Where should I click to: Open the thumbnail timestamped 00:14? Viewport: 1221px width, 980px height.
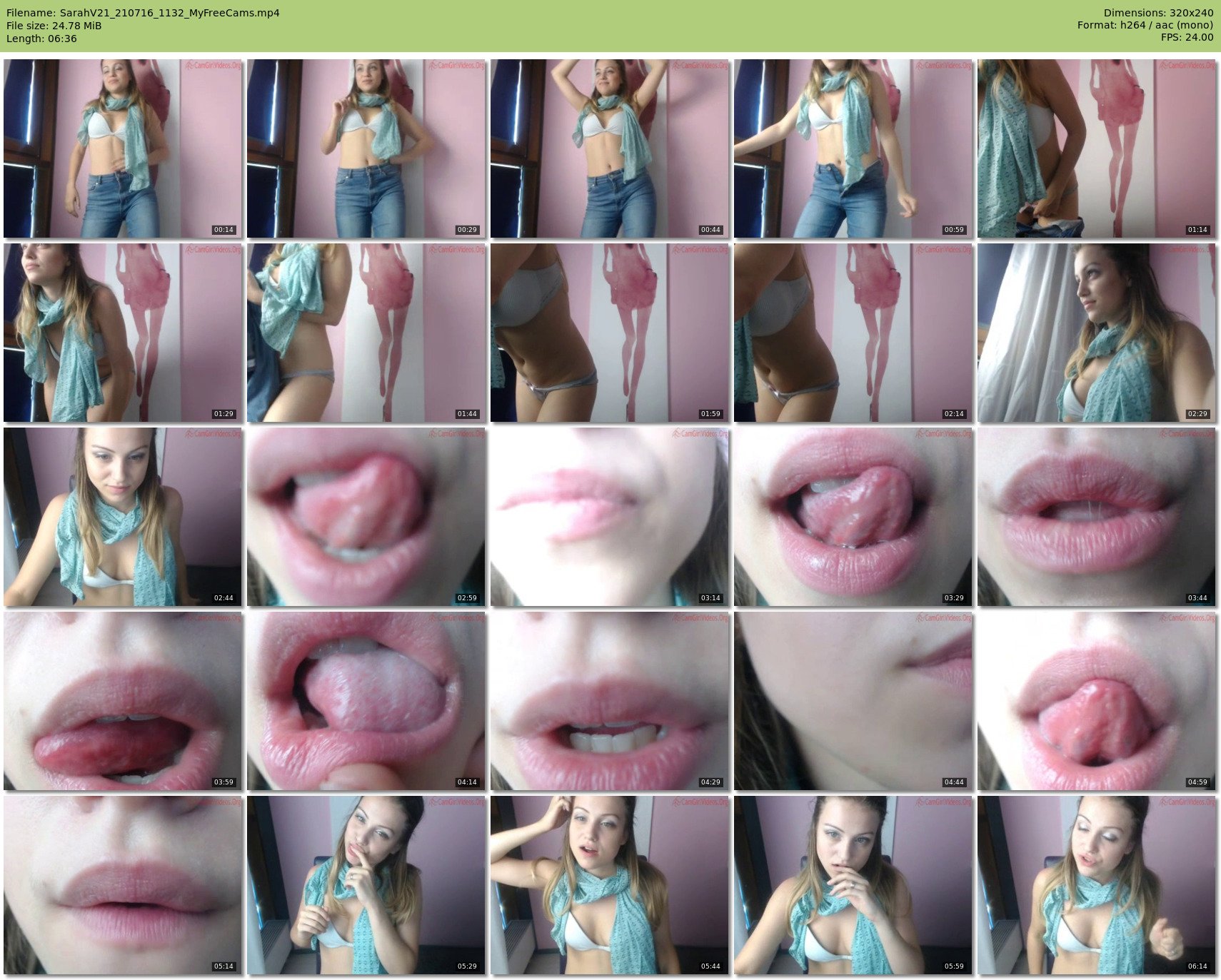[123, 148]
